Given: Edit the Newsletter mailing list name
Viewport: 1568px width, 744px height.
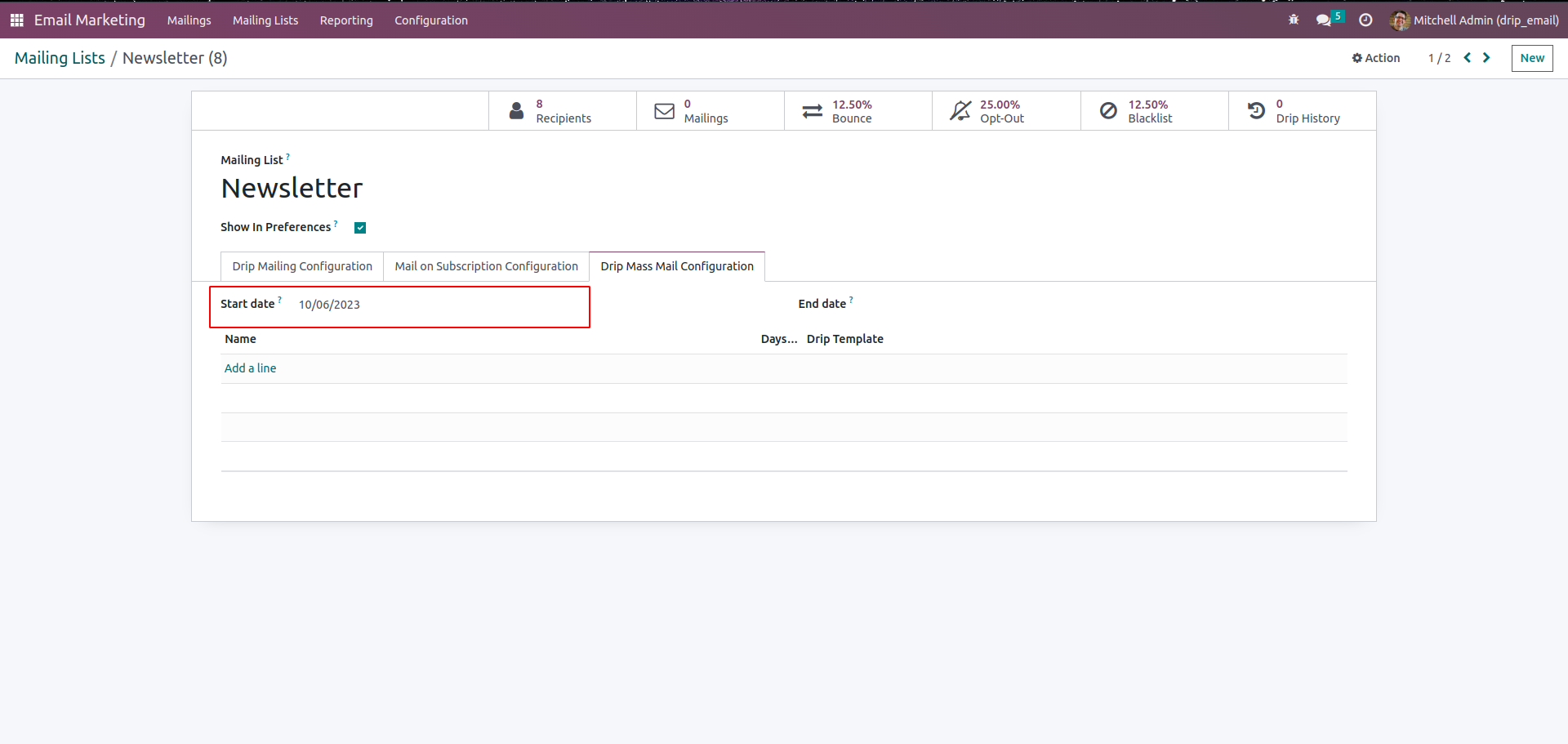Looking at the screenshot, I should click(292, 189).
